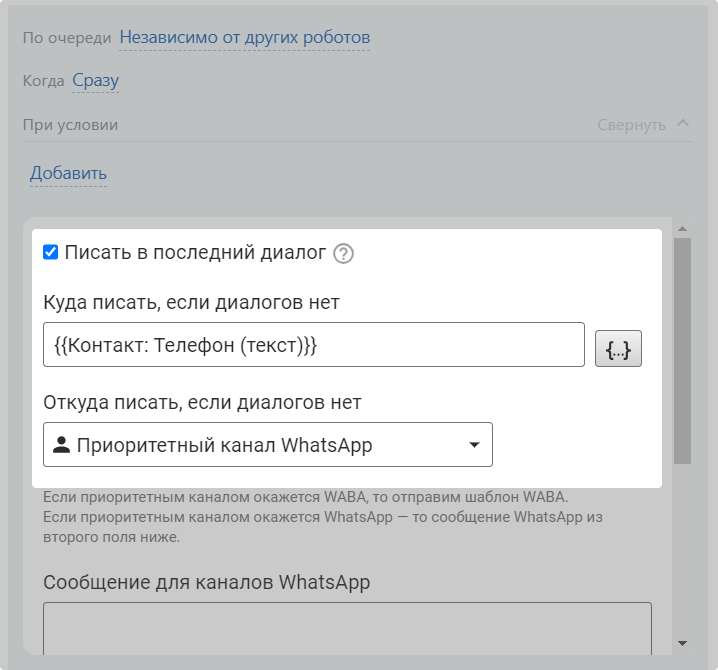Click the curly braces variable insert button
The image size is (718, 670).
click(x=618, y=349)
